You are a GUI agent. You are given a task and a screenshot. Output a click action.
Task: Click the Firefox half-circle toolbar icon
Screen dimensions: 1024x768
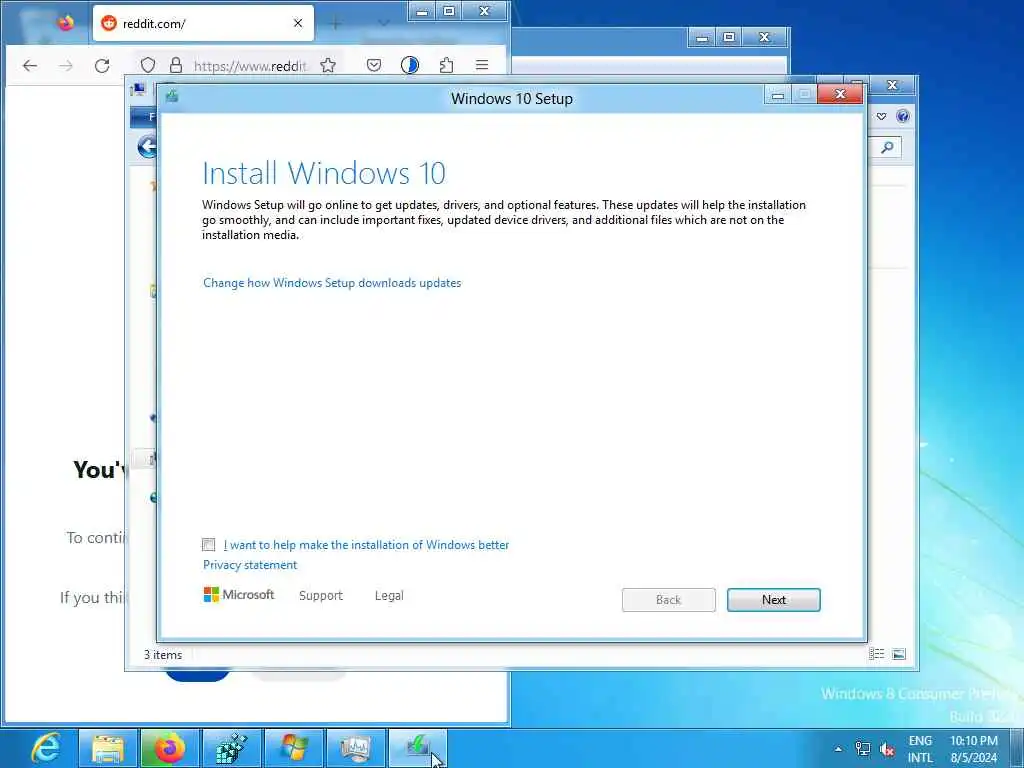click(409, 65)
